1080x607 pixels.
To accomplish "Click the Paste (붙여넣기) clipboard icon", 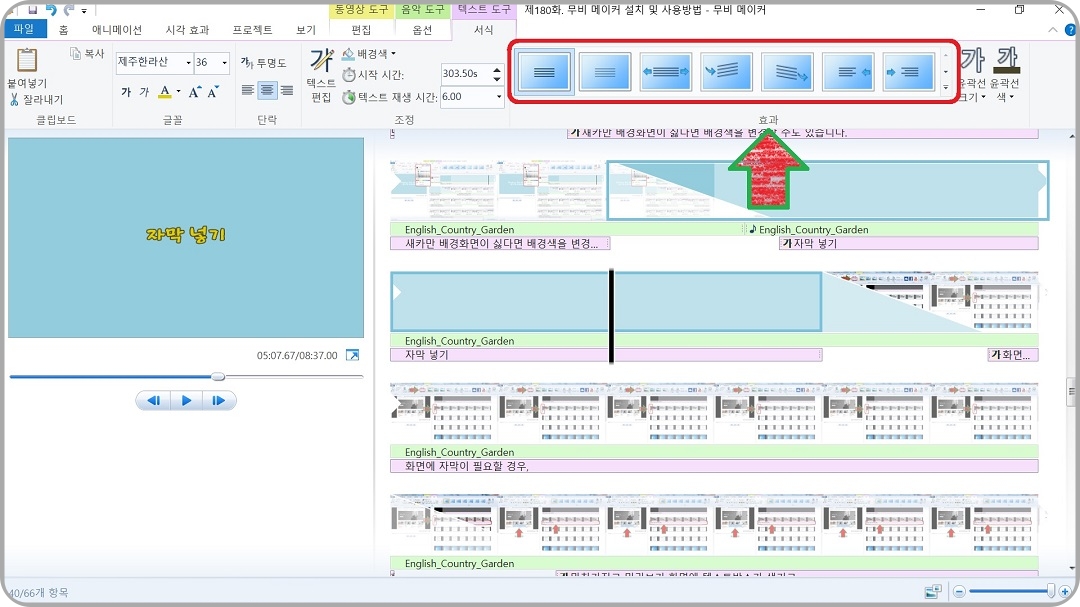I will [27, 61].
